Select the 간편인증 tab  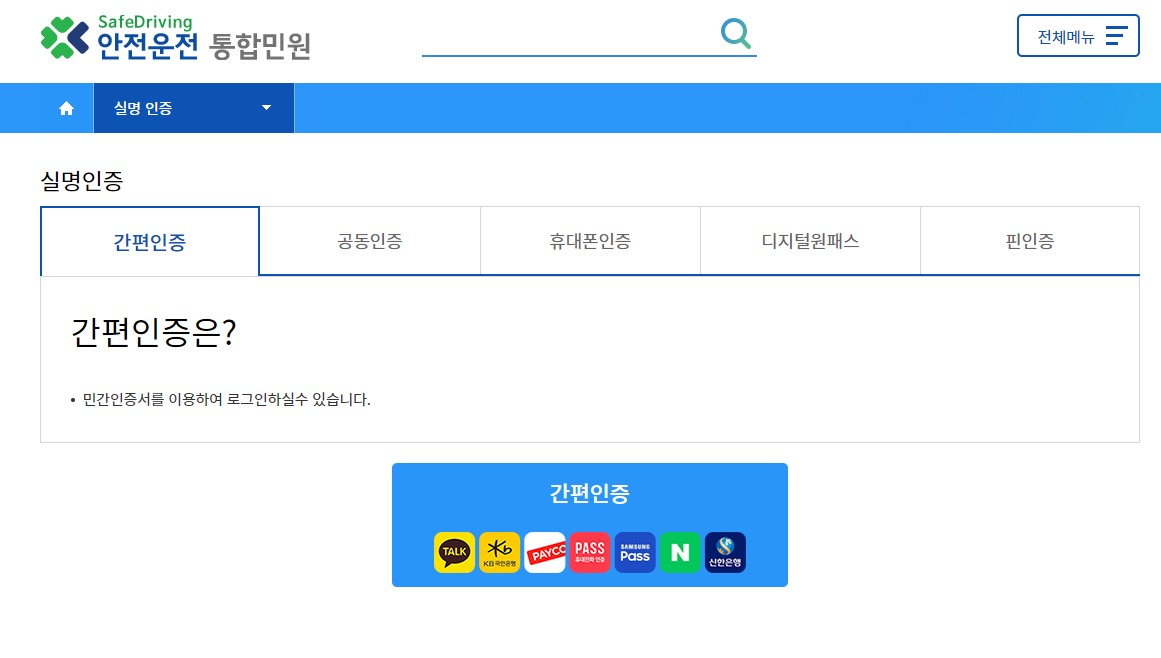click(148, 240)
